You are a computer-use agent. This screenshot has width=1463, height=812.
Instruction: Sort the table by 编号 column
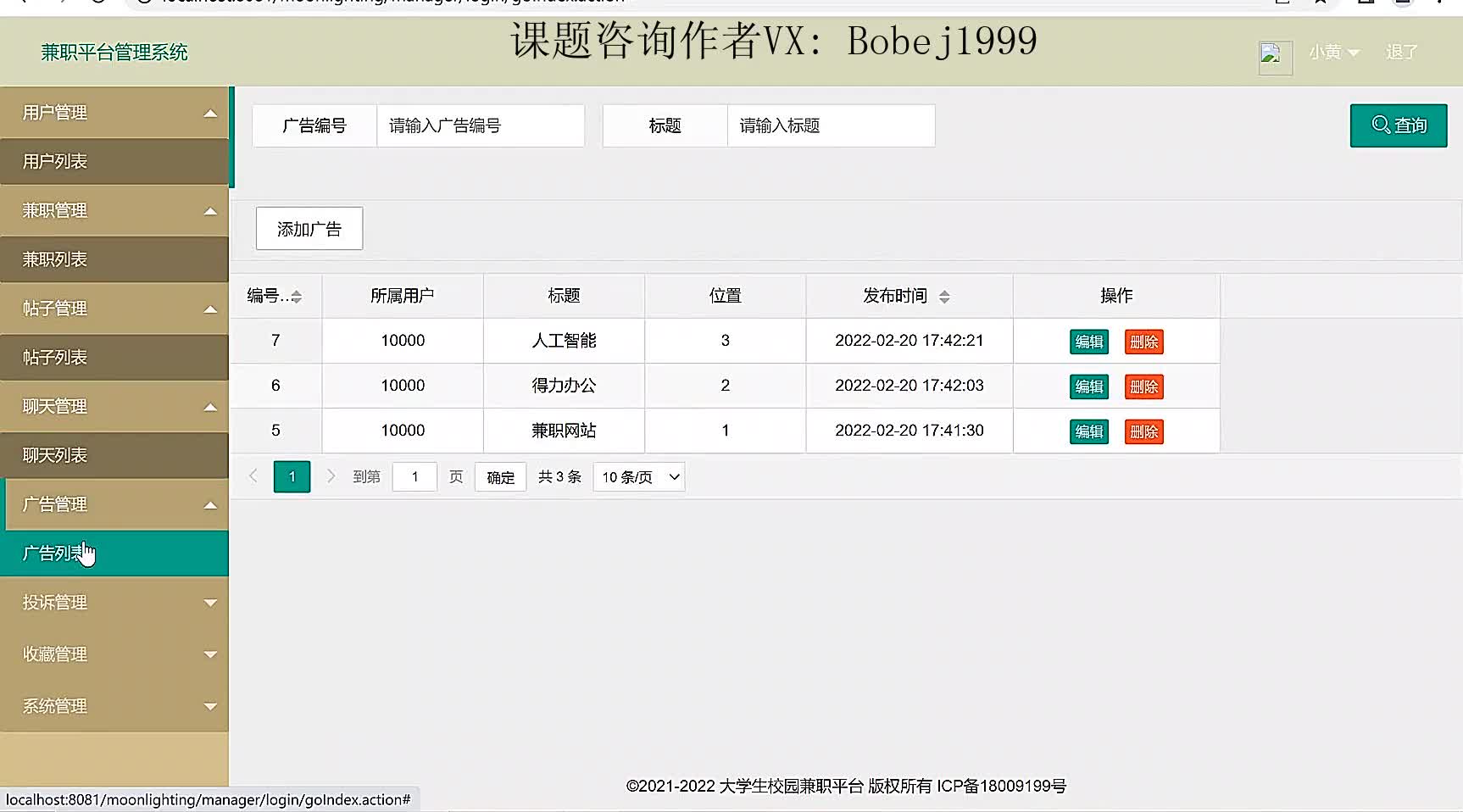point(296,296)
